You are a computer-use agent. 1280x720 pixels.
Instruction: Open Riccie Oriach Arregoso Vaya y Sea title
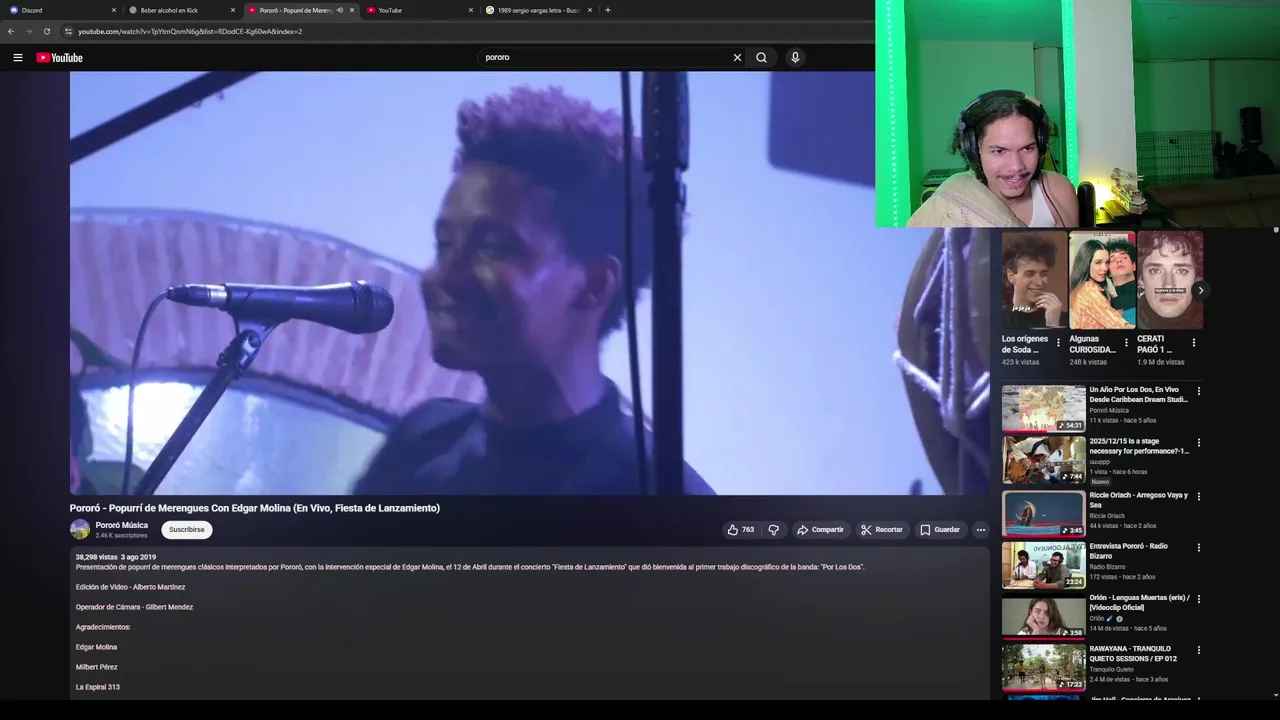click(1138, 500)
